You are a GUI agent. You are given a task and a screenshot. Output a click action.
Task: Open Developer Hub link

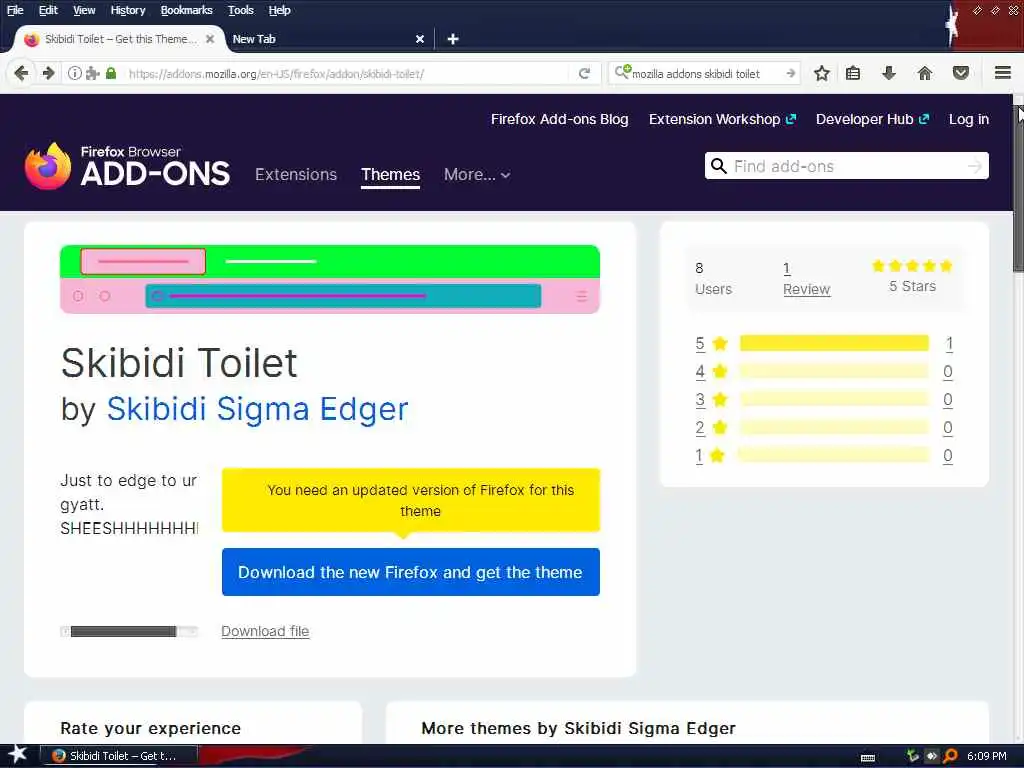tap(872, 119)
